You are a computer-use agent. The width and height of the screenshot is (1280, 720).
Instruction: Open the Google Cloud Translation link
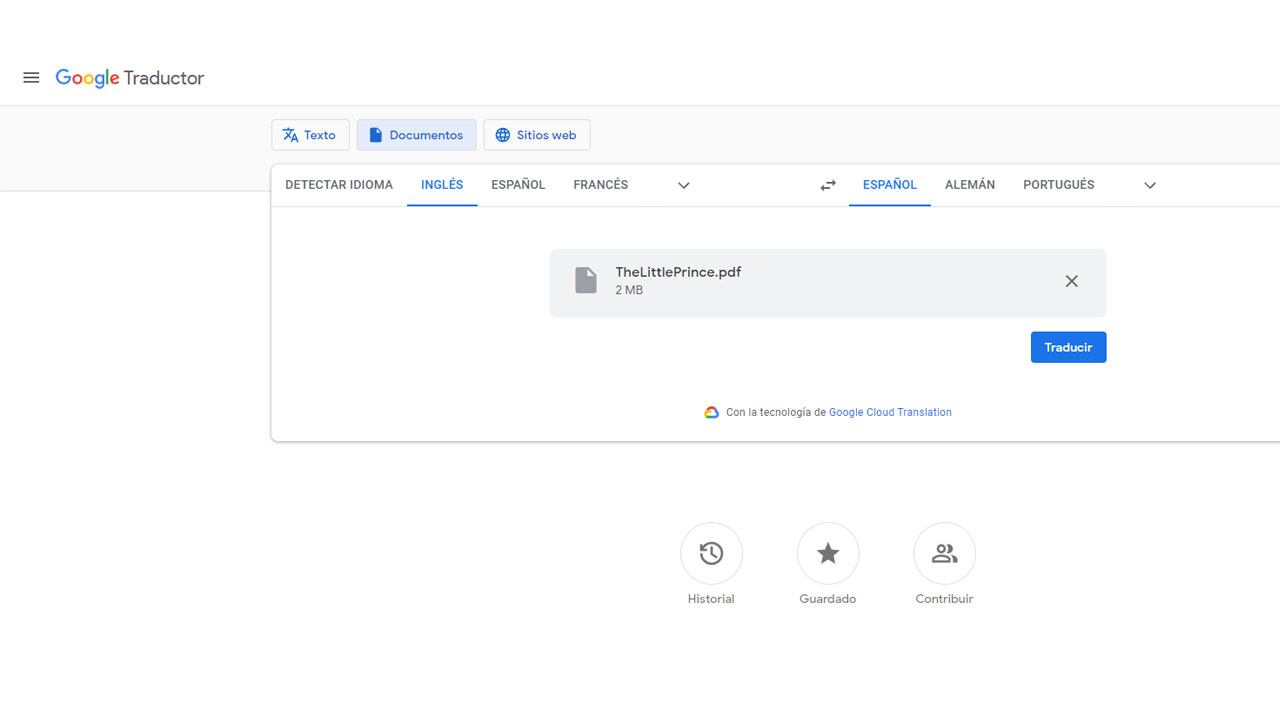click(890, 412)
